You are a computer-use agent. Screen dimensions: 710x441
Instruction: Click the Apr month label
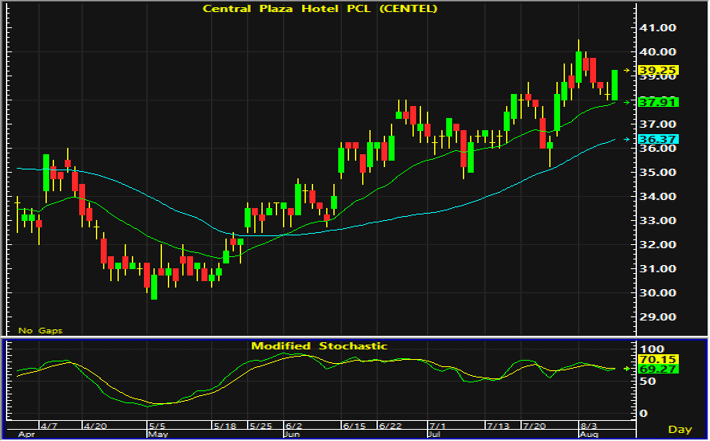(26, 434)
